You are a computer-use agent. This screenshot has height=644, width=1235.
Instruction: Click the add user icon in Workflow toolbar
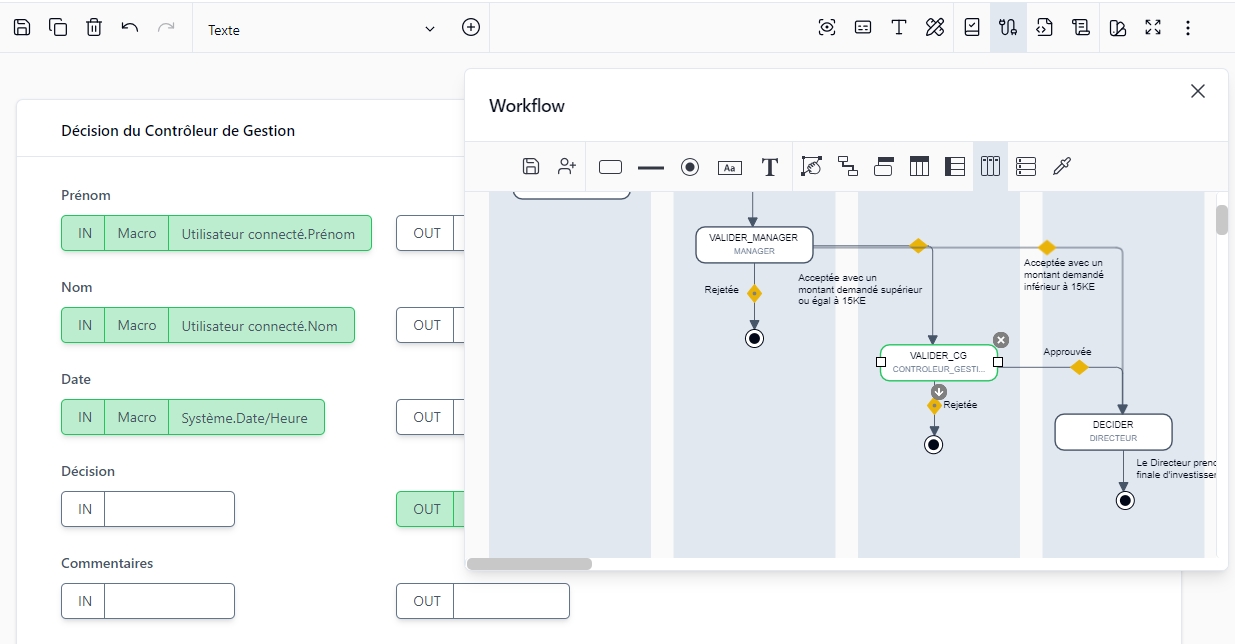coord(567,167)
